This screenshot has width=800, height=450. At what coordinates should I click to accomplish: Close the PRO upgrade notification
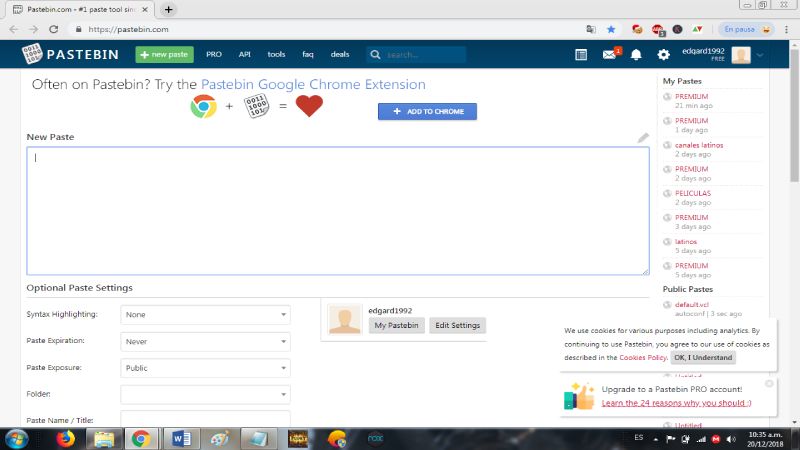point(769,383)
